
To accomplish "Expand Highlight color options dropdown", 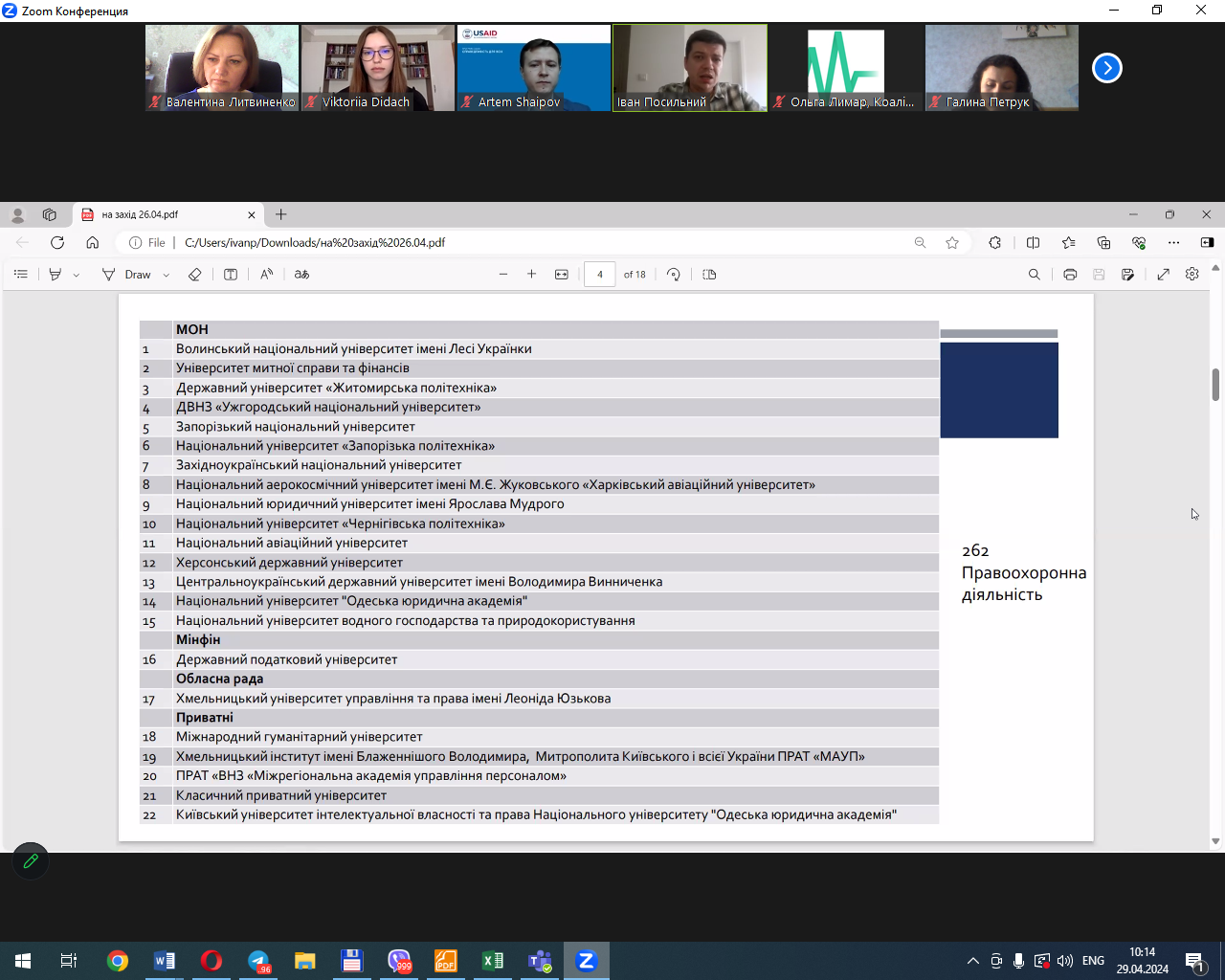I will click(x=77, y=276).
